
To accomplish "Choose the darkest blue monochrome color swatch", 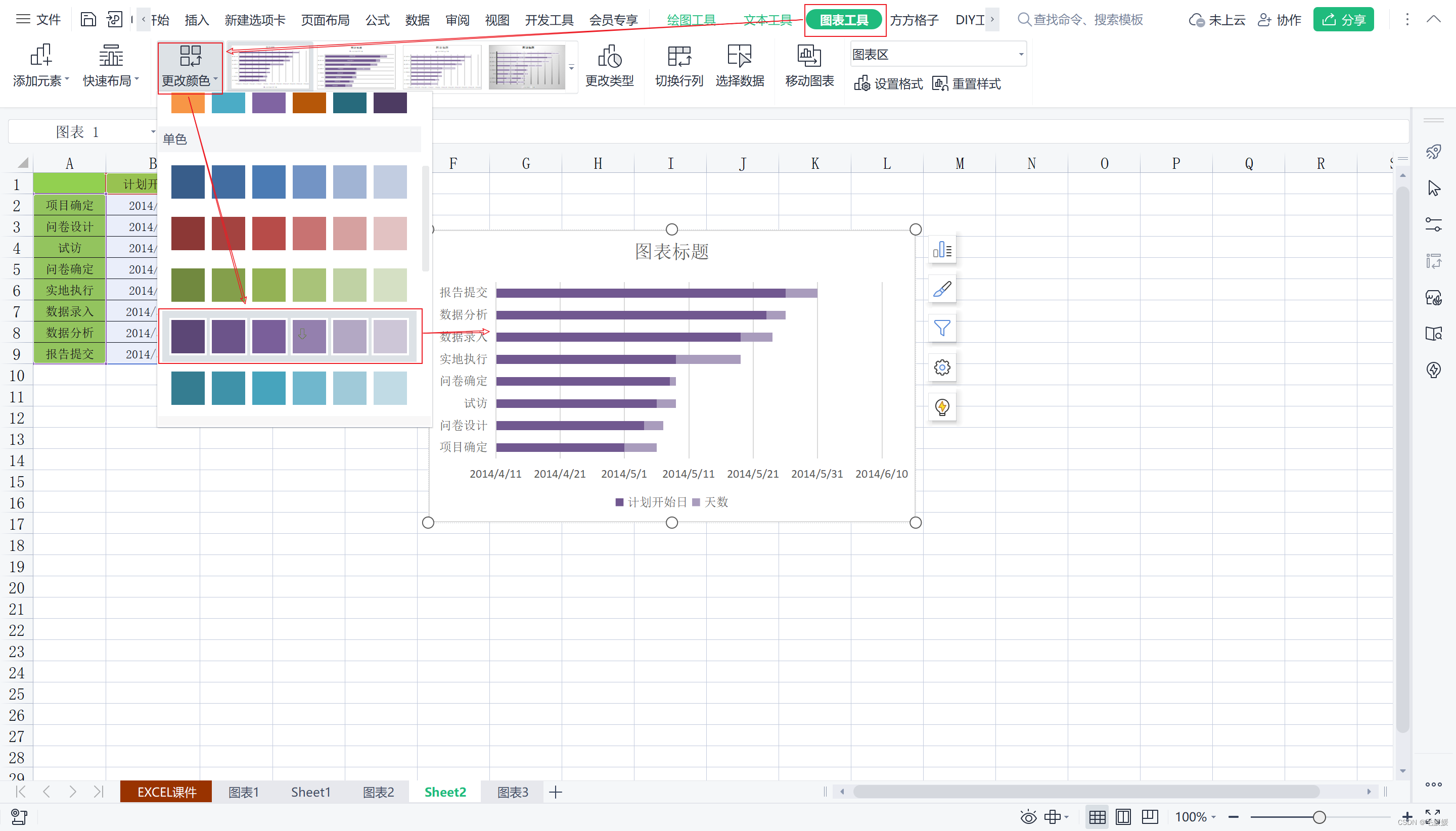I will click(x=188, y=182).
